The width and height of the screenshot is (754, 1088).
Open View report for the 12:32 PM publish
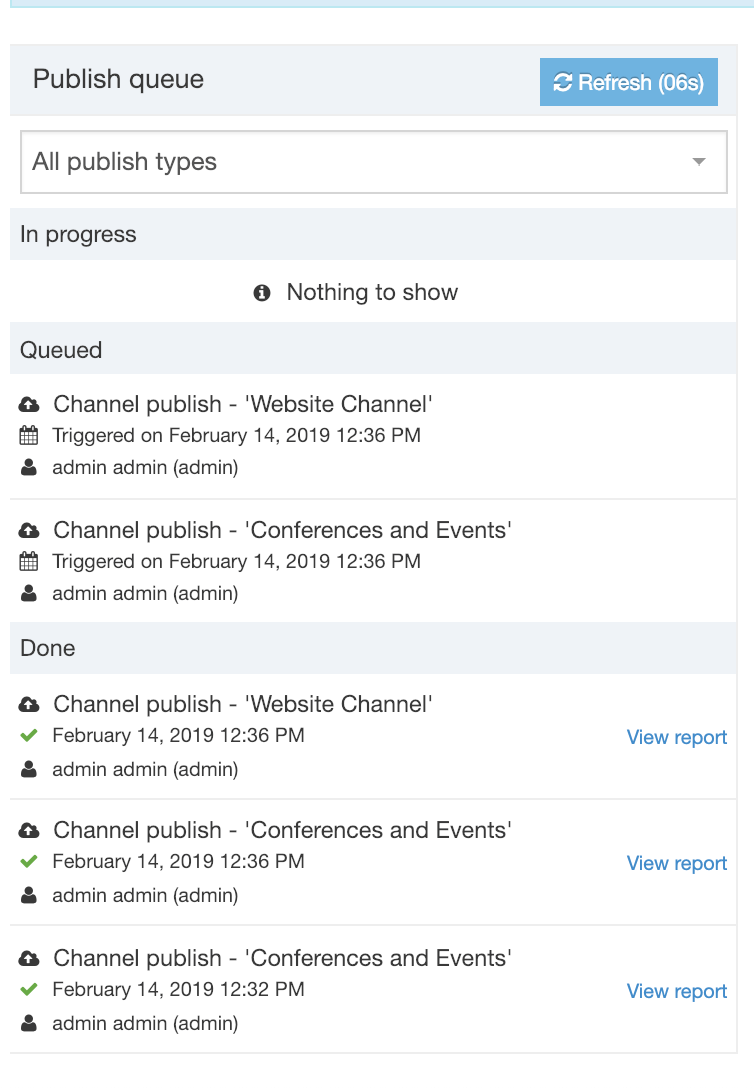coord(677,991)
